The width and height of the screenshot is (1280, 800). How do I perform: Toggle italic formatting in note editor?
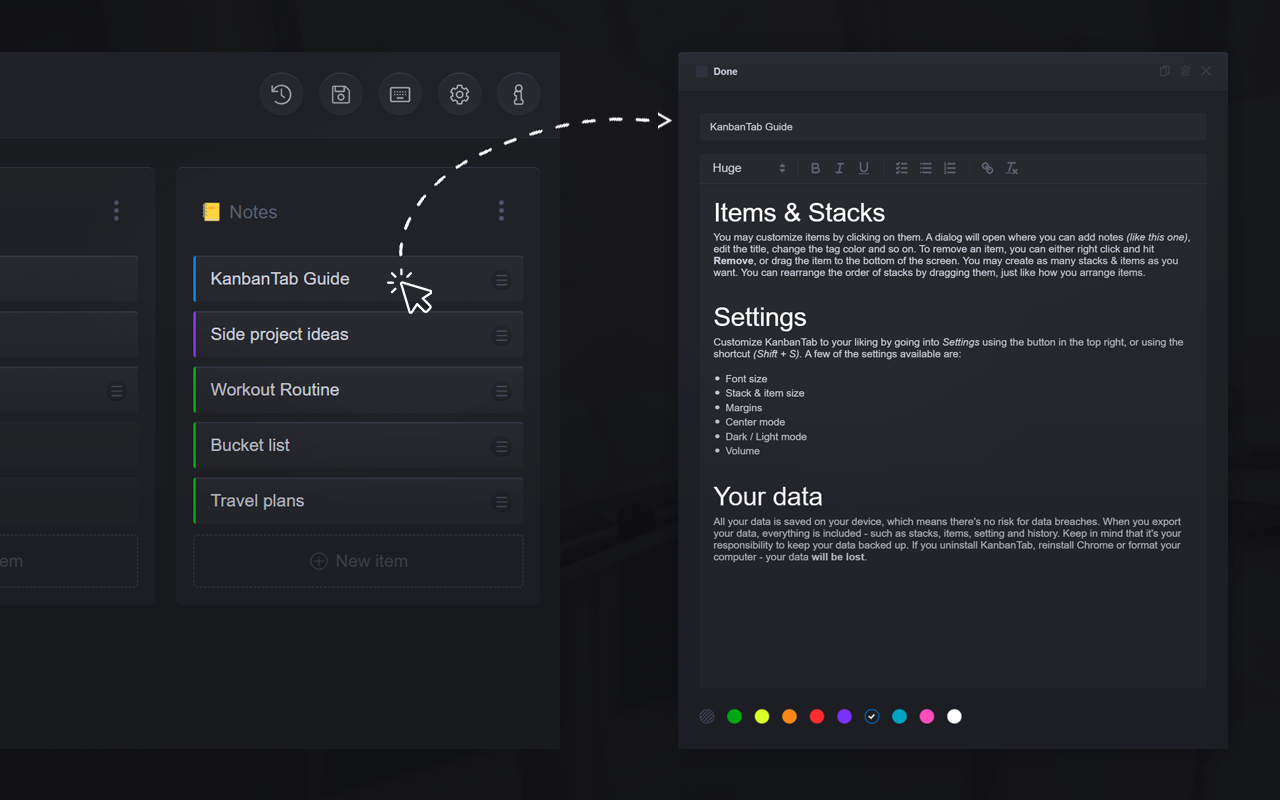(839, 168)
